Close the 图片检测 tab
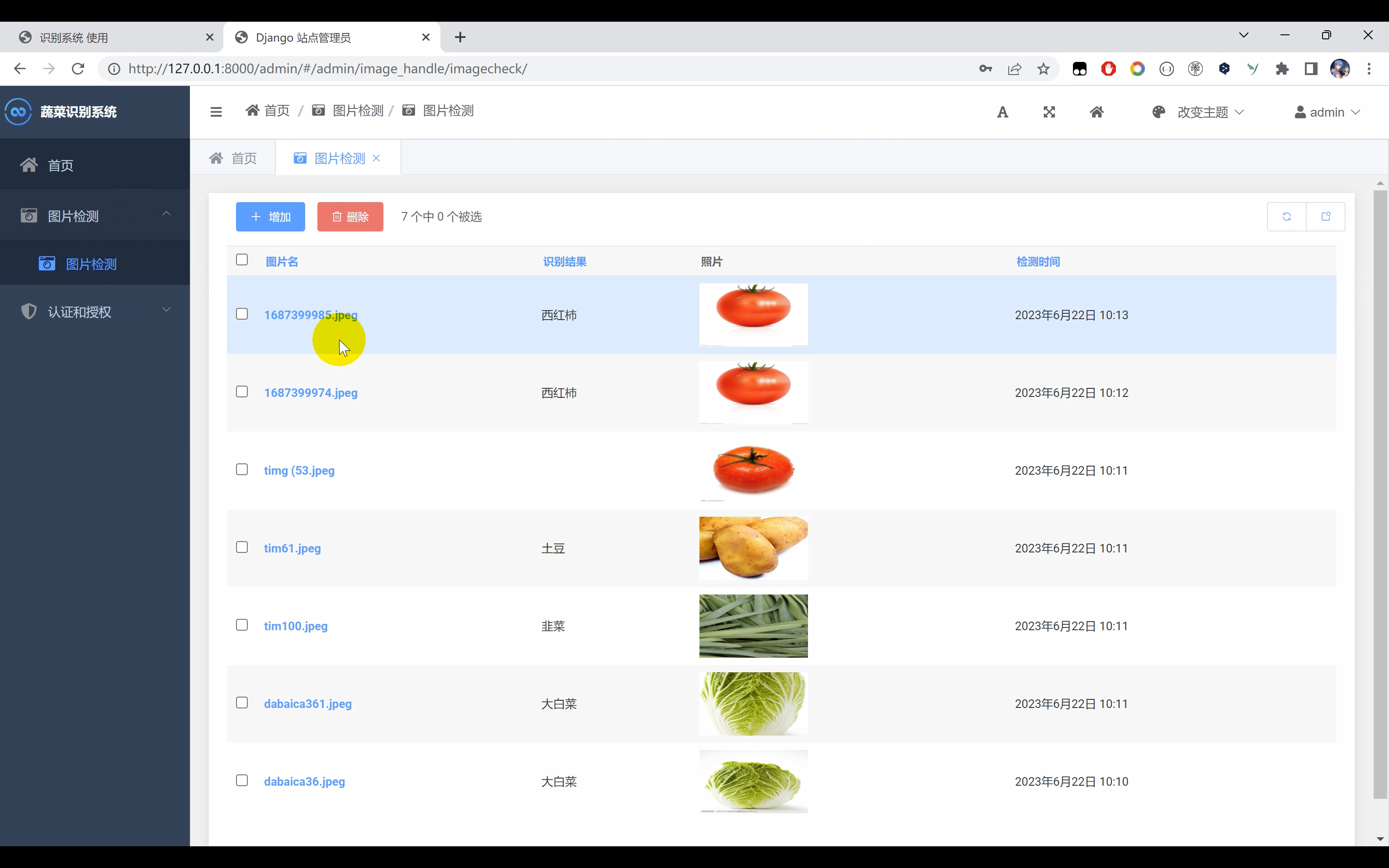The height and width of the screenshot is (868, 1389). coord(378,157)
